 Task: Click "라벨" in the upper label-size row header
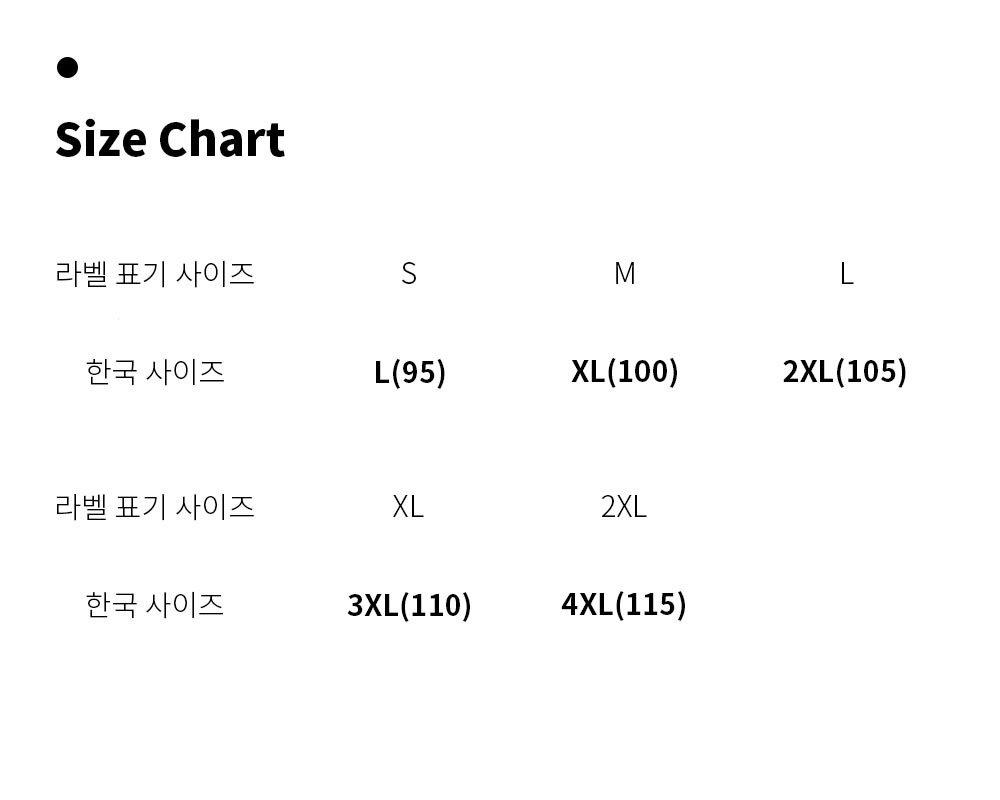pos(81,273)
